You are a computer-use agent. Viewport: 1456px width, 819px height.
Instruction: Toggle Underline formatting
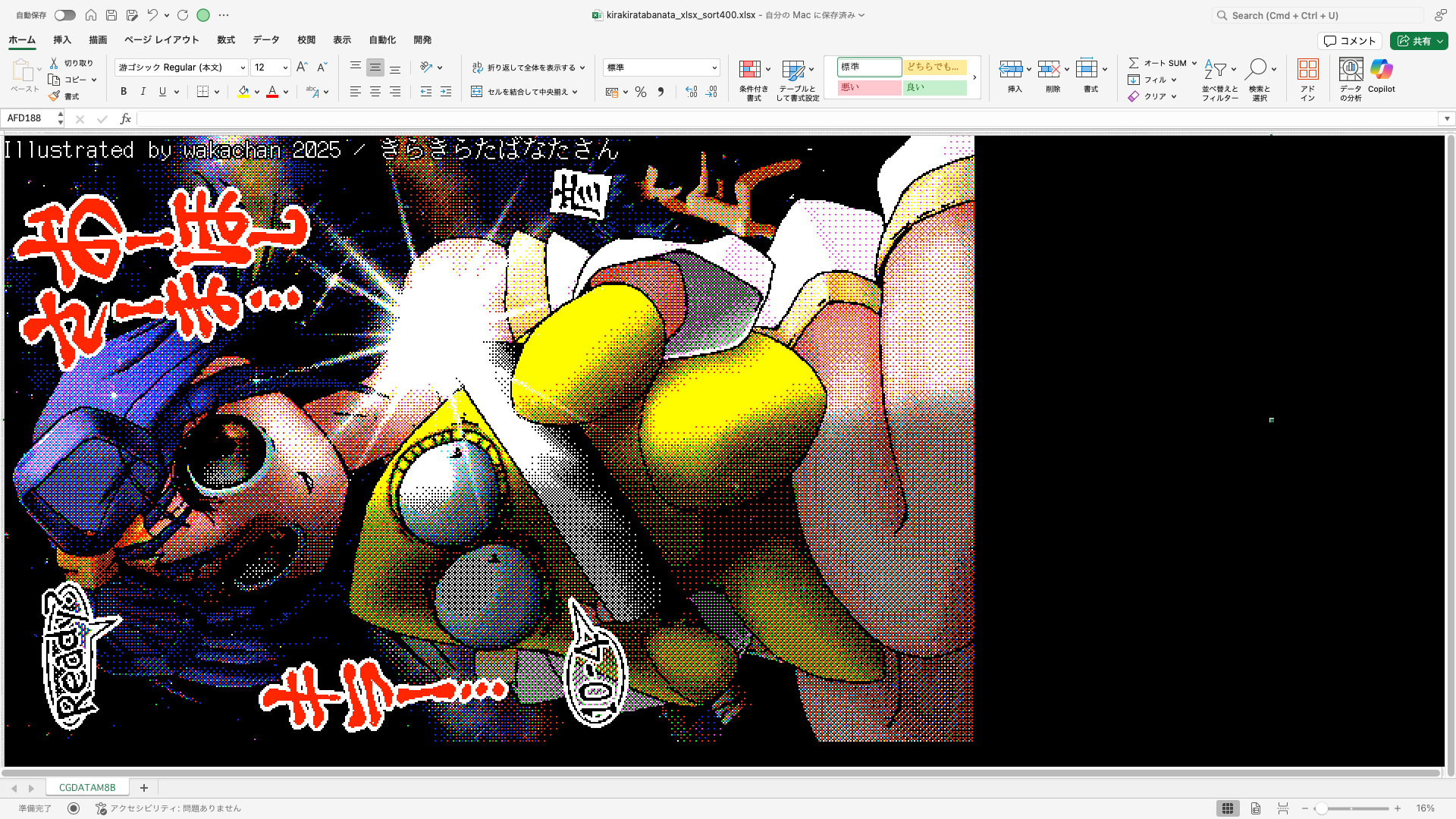162,92
